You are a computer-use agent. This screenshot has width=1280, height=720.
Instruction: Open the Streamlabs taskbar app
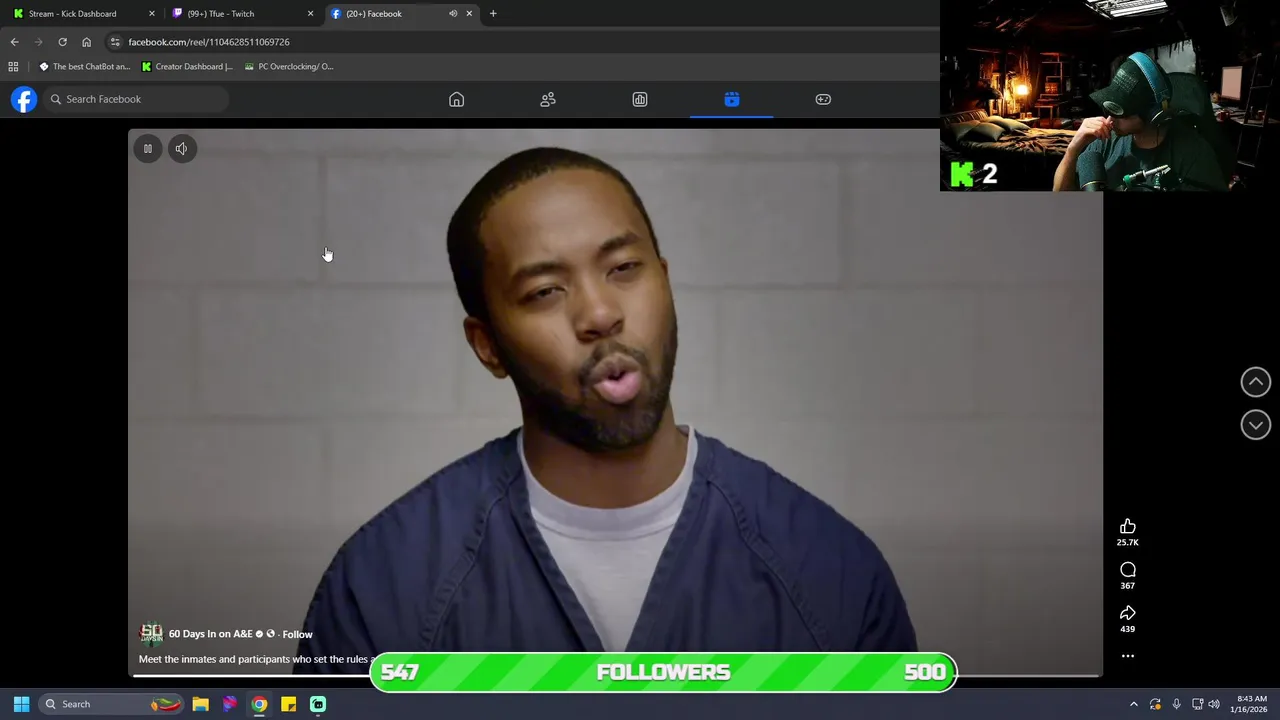point(318,704)
